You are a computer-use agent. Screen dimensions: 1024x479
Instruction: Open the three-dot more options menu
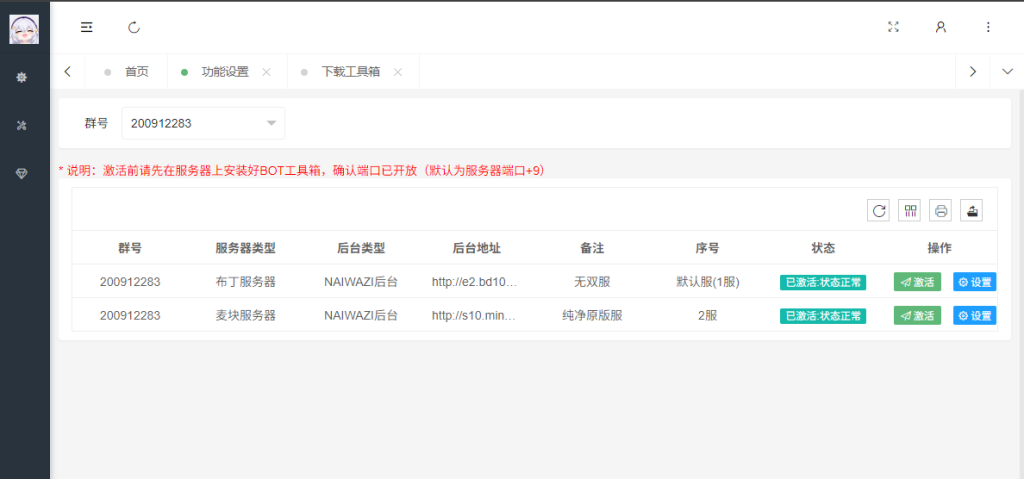[x=988, y=27]
